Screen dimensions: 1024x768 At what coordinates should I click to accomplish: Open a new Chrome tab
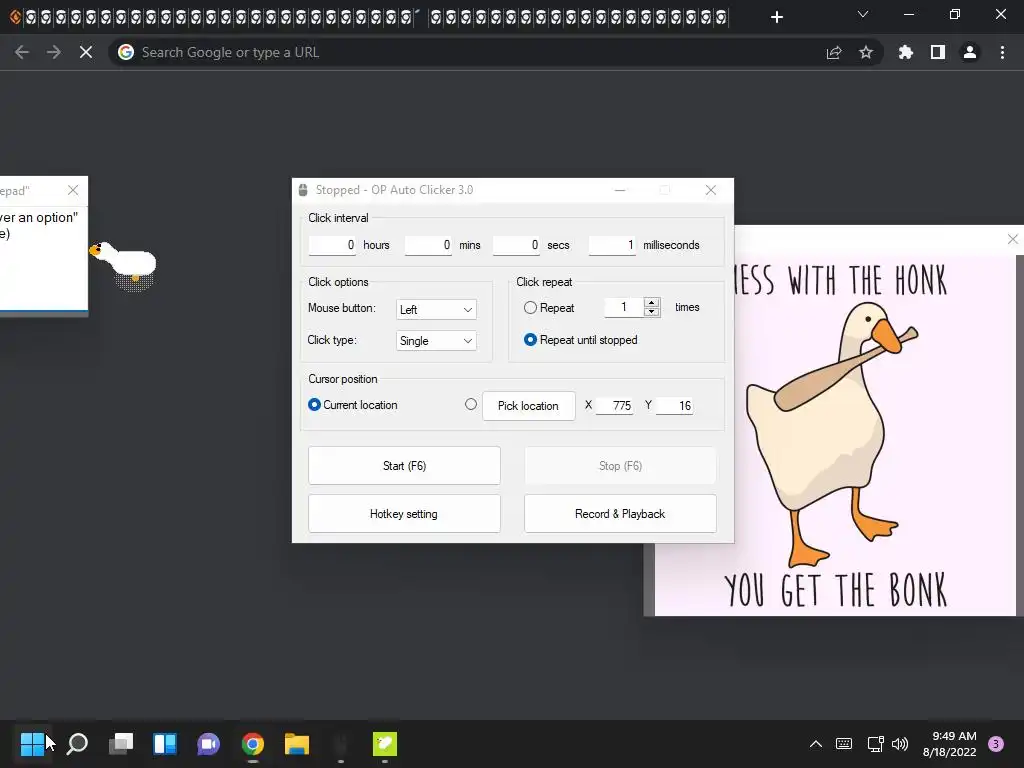pos(776,17)
